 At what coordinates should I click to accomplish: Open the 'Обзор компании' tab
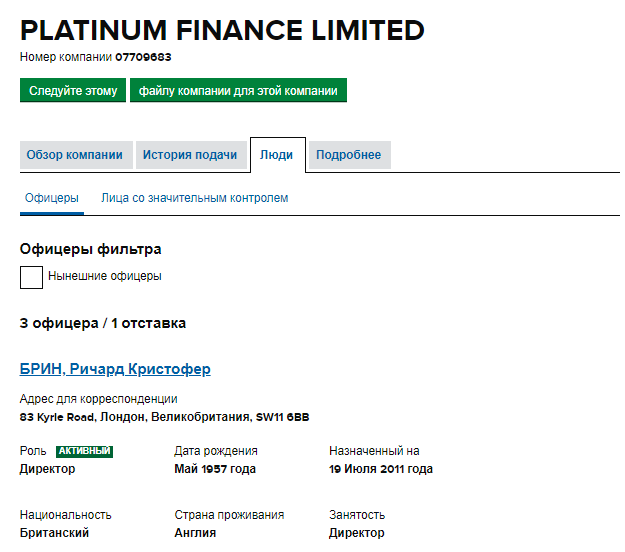click(75, 155)
